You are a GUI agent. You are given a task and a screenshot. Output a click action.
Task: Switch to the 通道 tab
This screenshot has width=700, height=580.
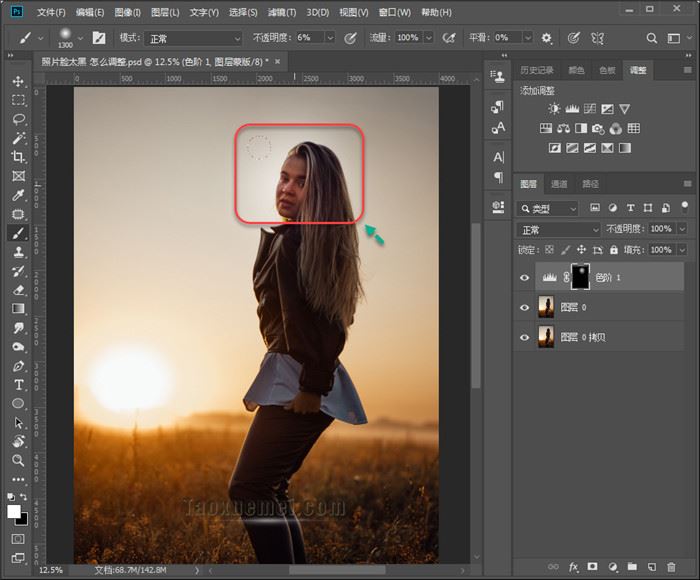(560, 184)
